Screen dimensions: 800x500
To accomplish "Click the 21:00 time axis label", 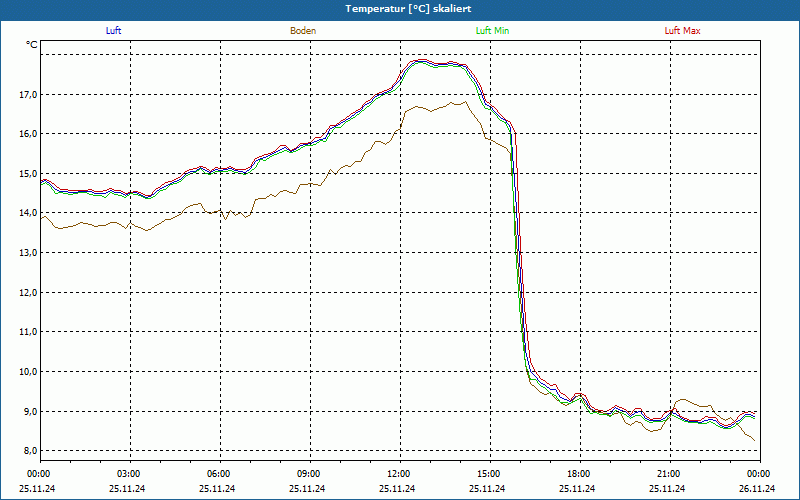I will [x=667, y=474].
